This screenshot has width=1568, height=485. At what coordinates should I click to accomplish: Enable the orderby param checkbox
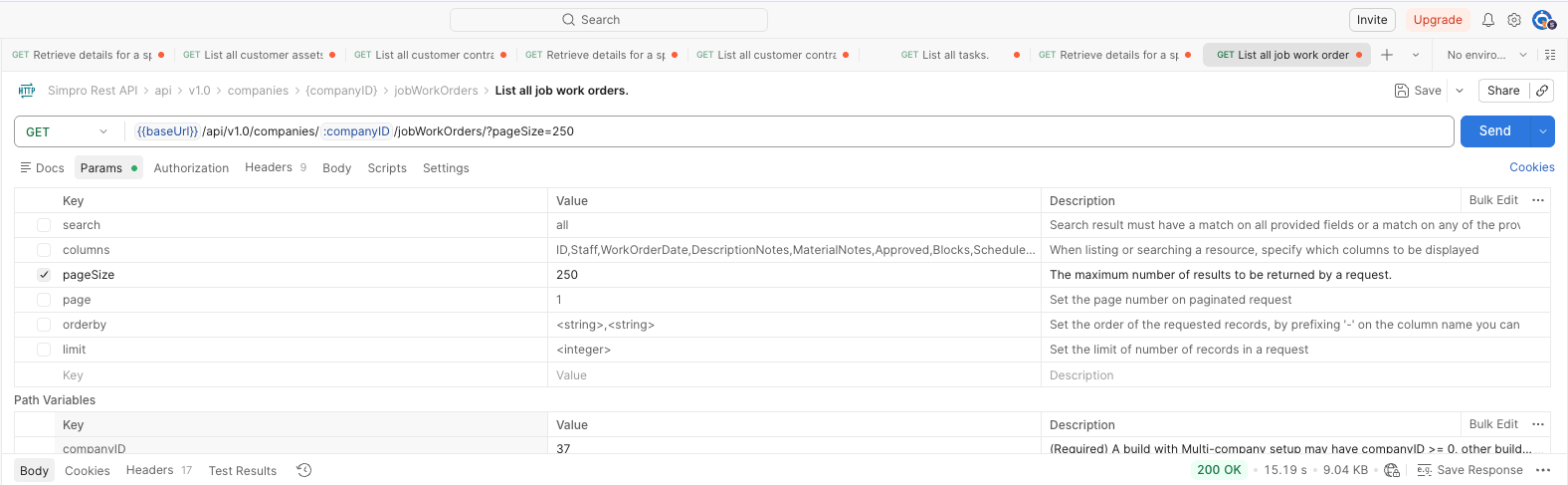(44, 325)
